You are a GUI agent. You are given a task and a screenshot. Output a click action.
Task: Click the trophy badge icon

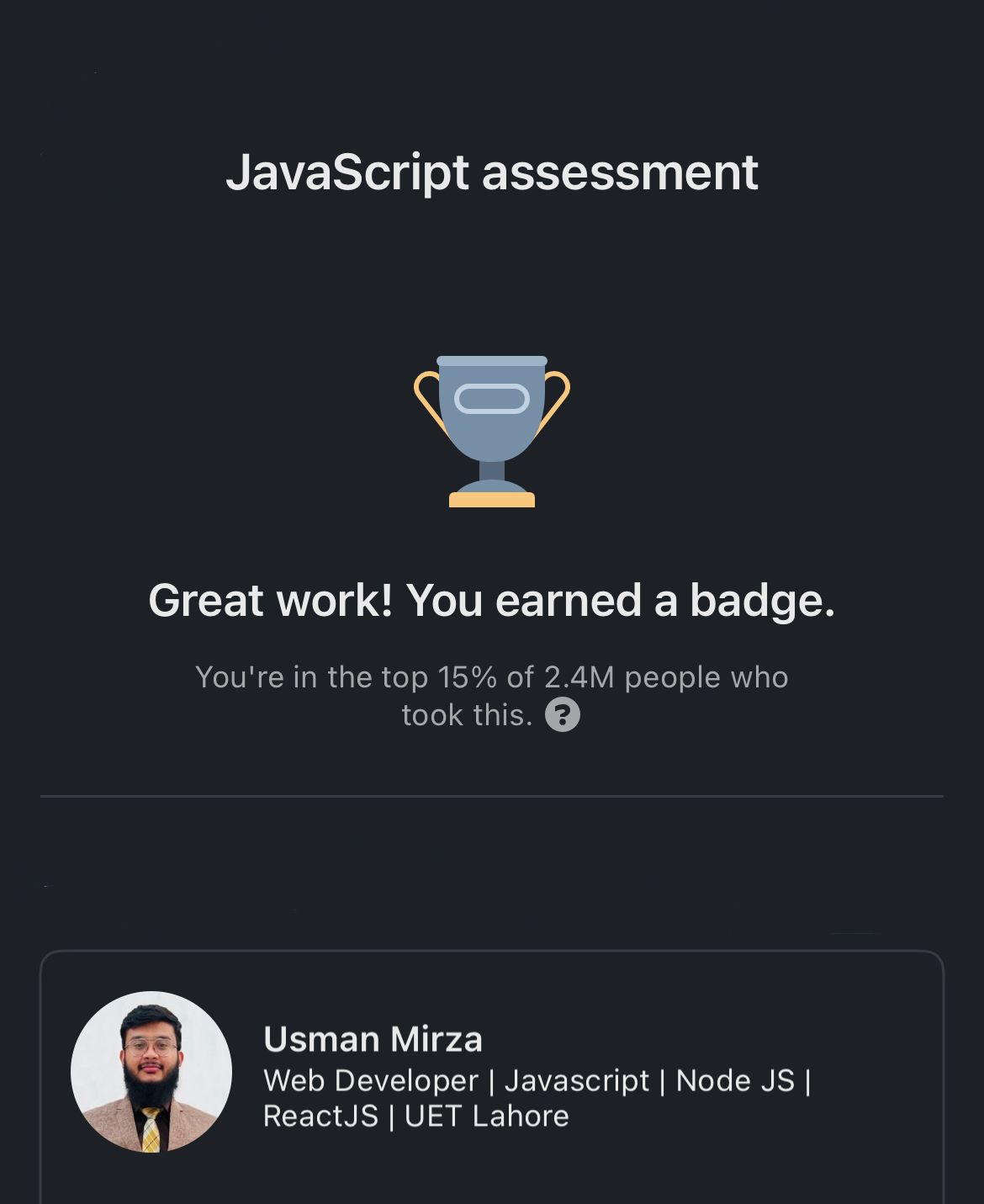(492, 431)
